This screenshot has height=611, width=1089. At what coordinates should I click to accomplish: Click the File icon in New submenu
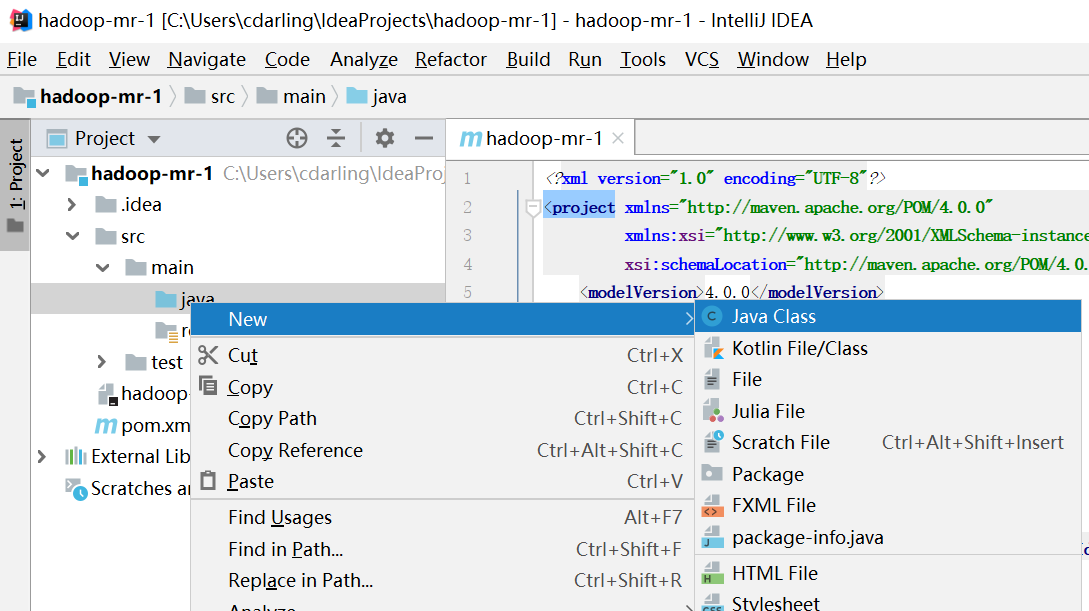pyautogui.click(x=711, y=379)
